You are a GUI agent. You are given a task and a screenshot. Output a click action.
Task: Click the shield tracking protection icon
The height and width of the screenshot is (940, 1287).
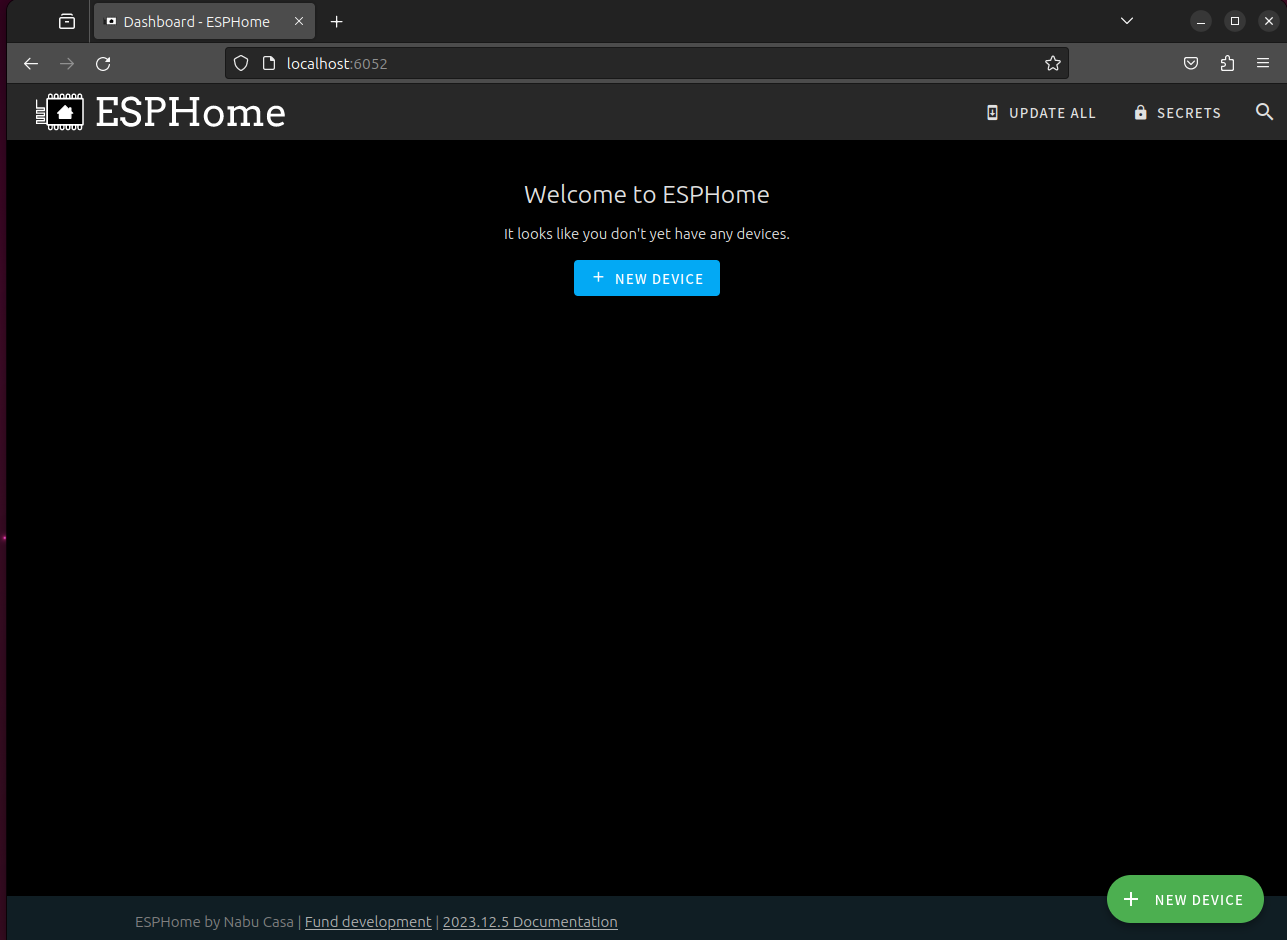coord(240,63)
